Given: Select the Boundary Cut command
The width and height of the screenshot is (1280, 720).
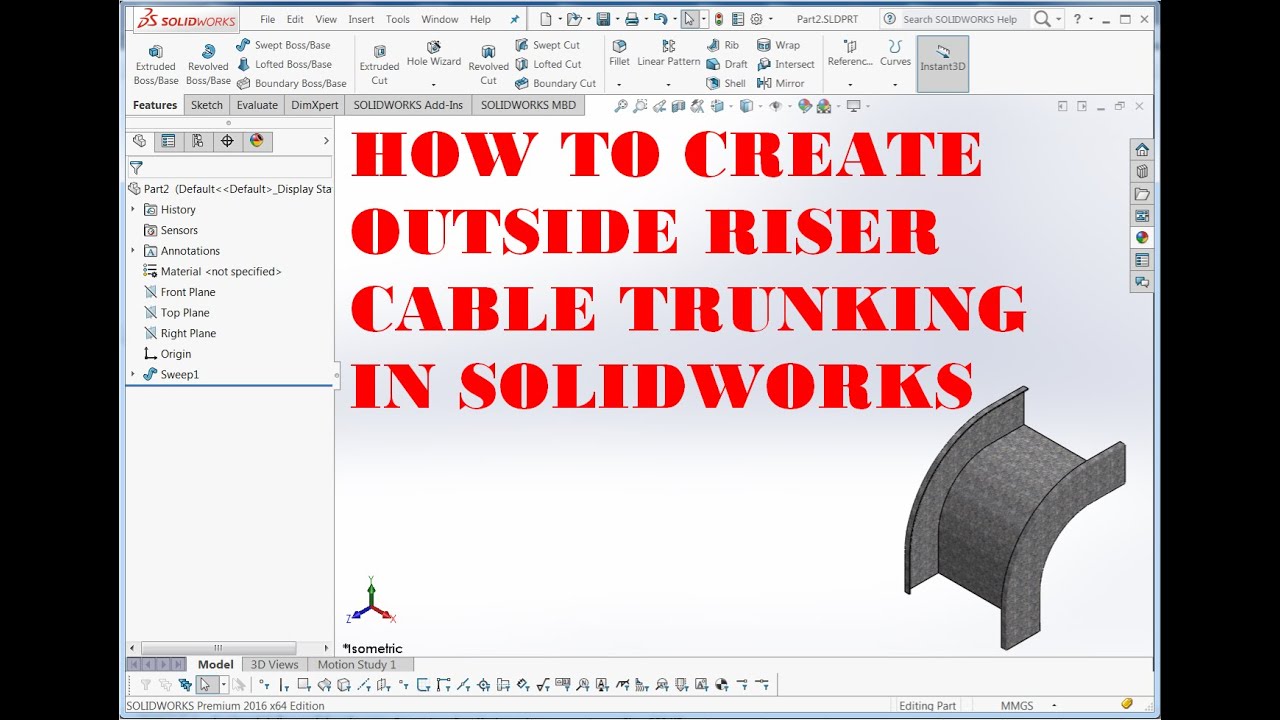Looking at the screenshot, I should tap(555, 83).
